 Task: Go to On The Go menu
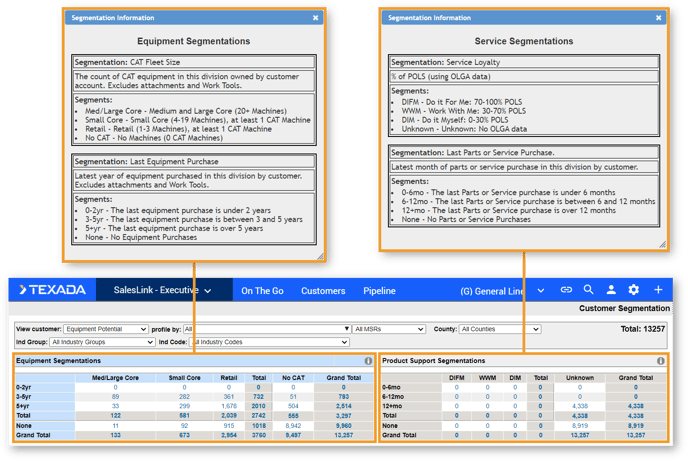[x=262, y=291]
